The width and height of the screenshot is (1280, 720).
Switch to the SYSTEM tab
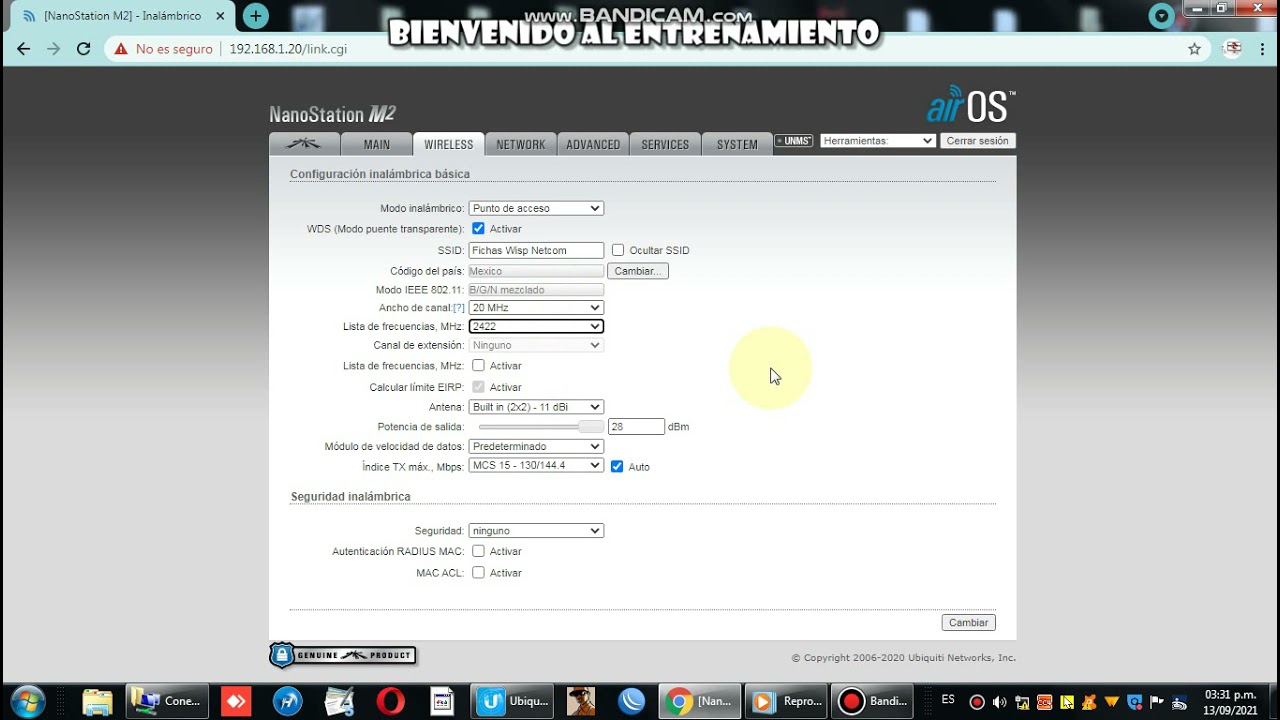point(737,144)
